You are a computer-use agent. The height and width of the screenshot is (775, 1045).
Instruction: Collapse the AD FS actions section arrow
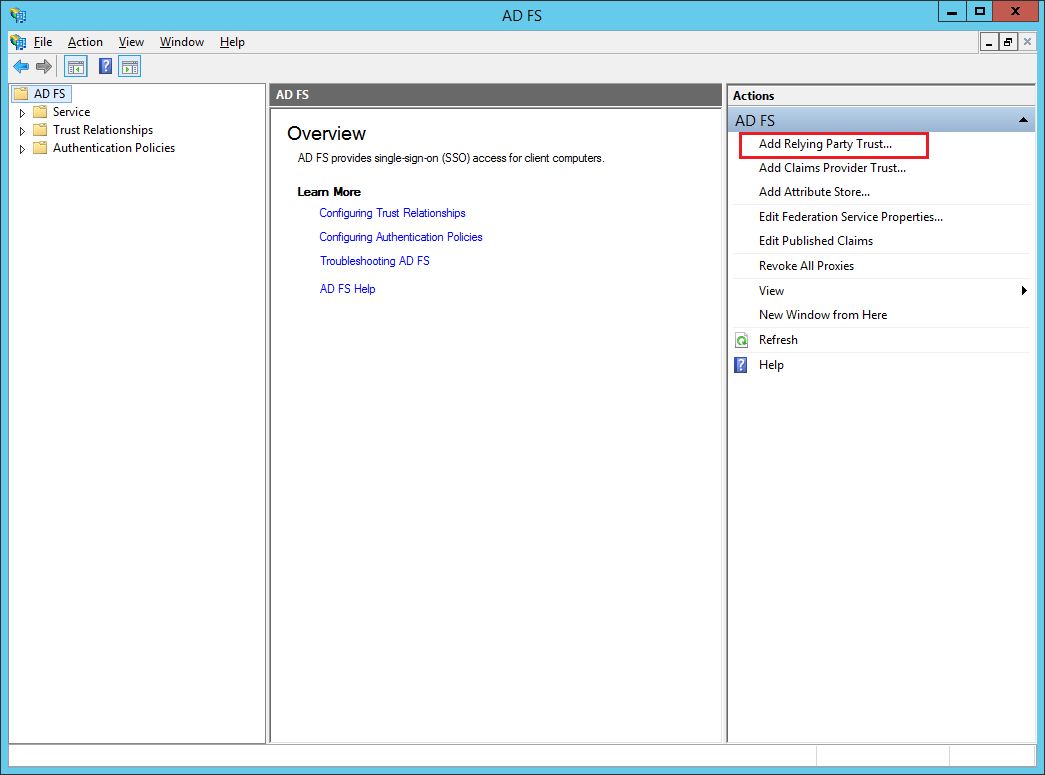[x=1023, y=120]
